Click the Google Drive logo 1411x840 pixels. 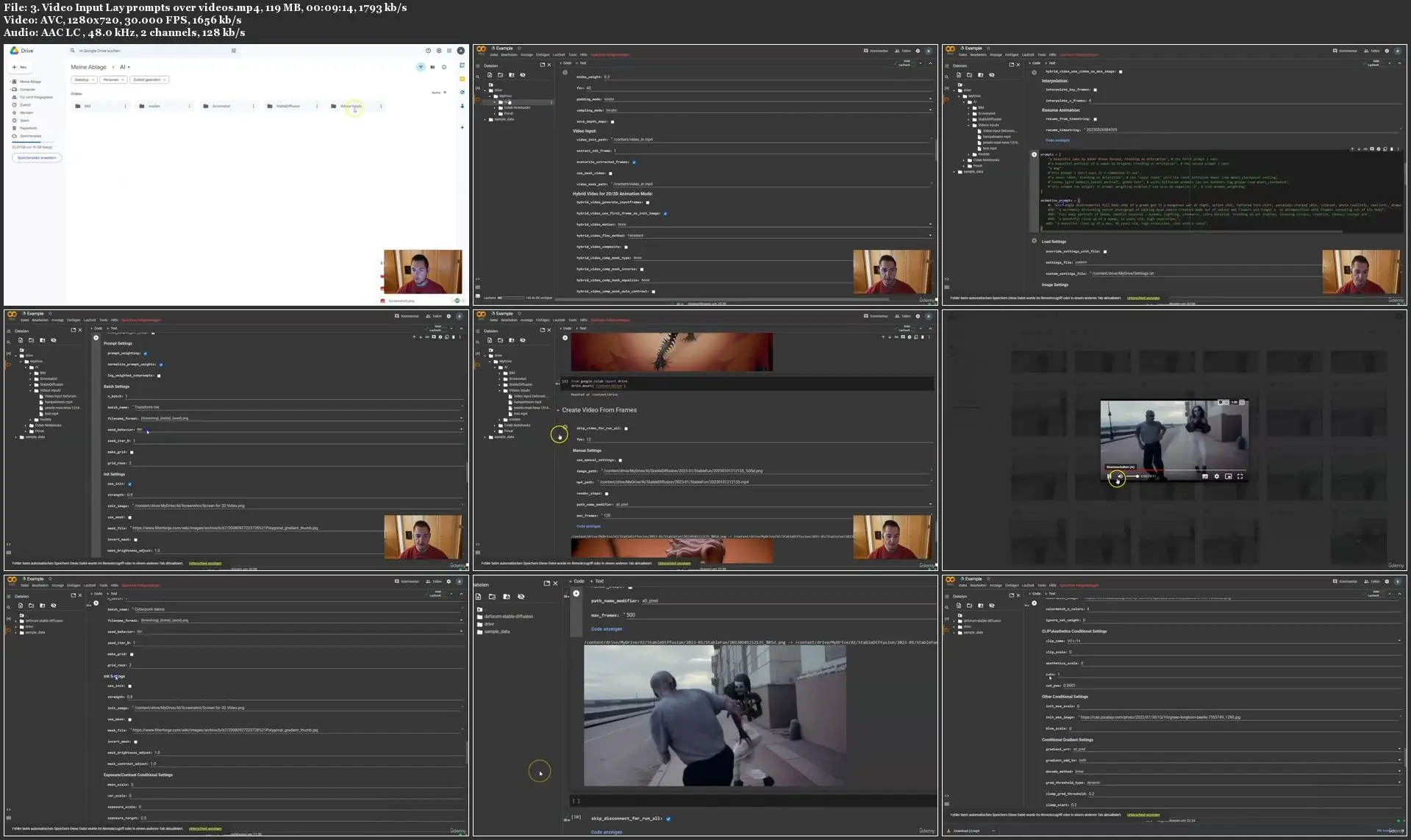pyautogui.click(x=14, y=51)
